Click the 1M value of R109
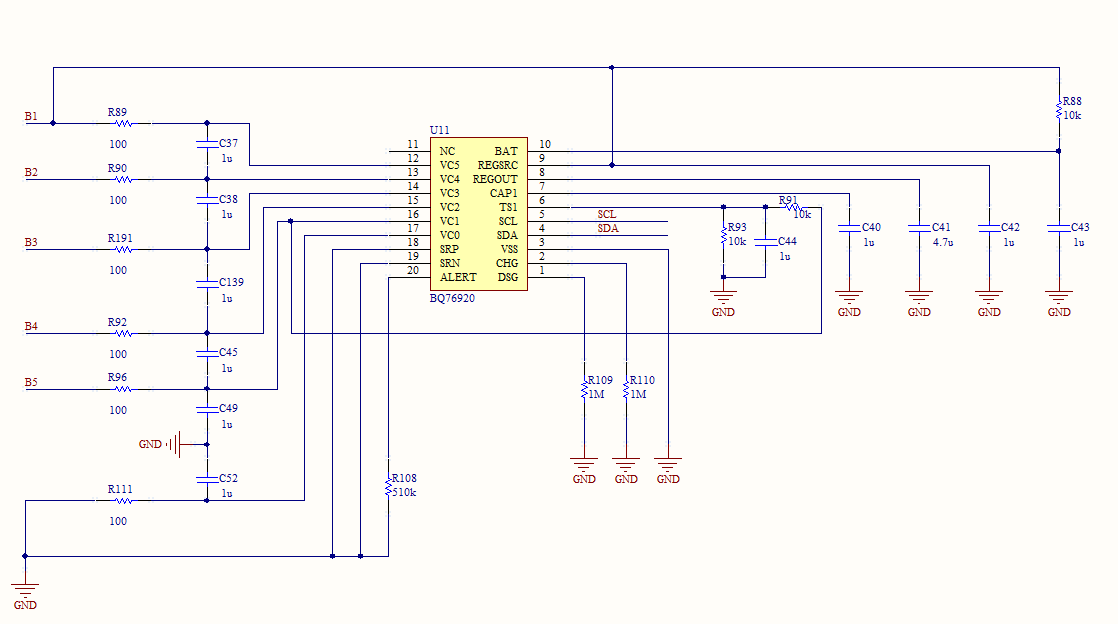Image resolution: width=1118 pixels, height=624 pixels. [x=597, y=394]
